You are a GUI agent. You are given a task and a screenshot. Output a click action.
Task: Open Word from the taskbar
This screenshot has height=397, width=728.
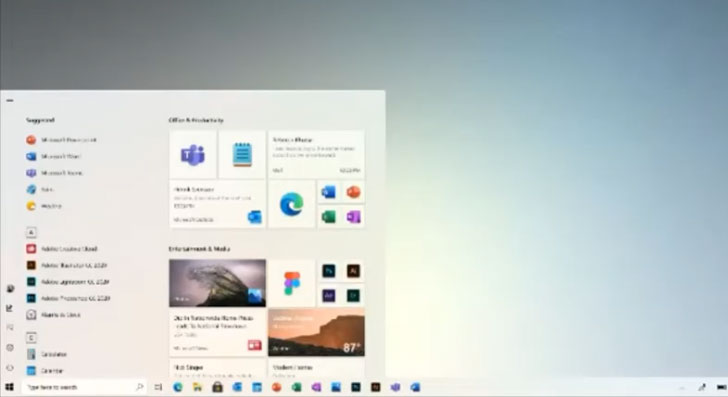point(415,387)
